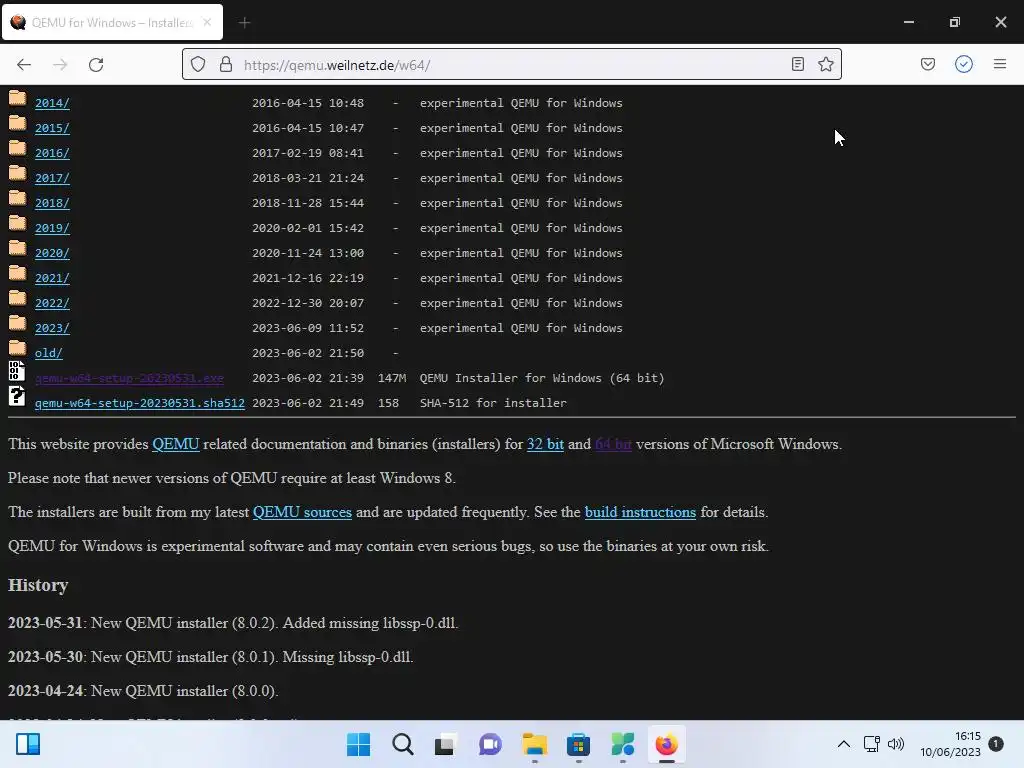Screen dimensions: 1024x768
Task: Open the 2020/ directory
Action: (x=52, y=253)
